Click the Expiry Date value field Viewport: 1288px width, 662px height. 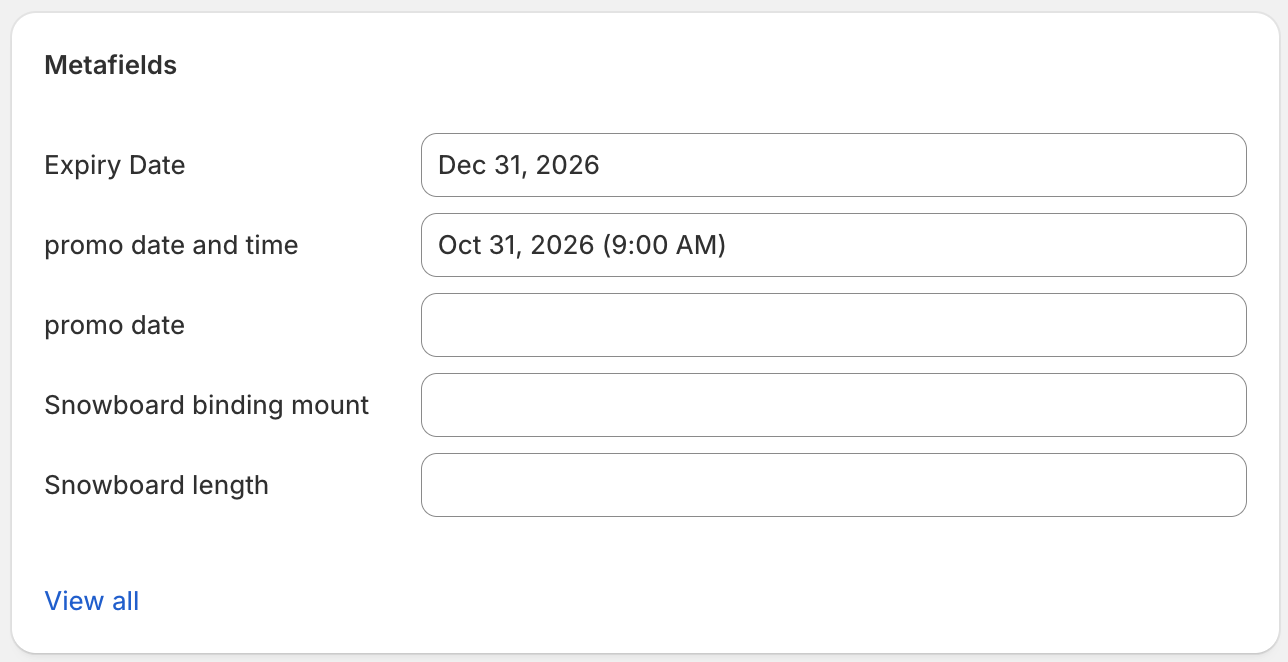pyautogui.click(x=834, y=165)
